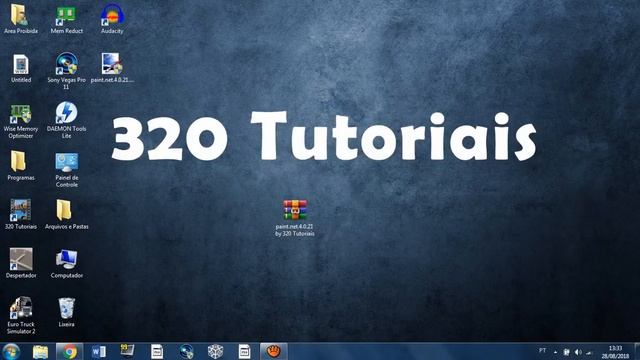Select the Mem Reduct shortcut

tap(66, 16)
